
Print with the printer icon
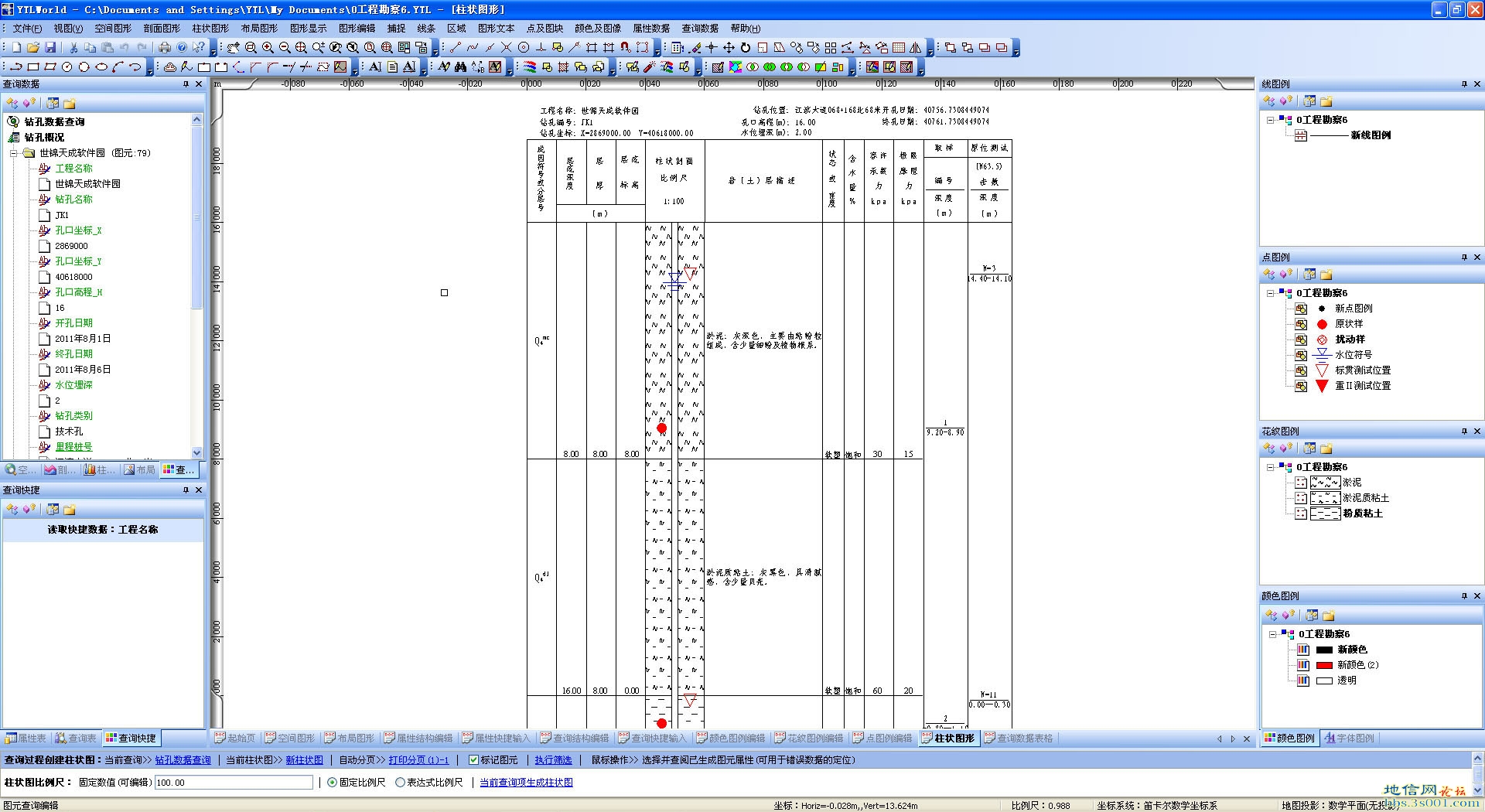(165, 47)
